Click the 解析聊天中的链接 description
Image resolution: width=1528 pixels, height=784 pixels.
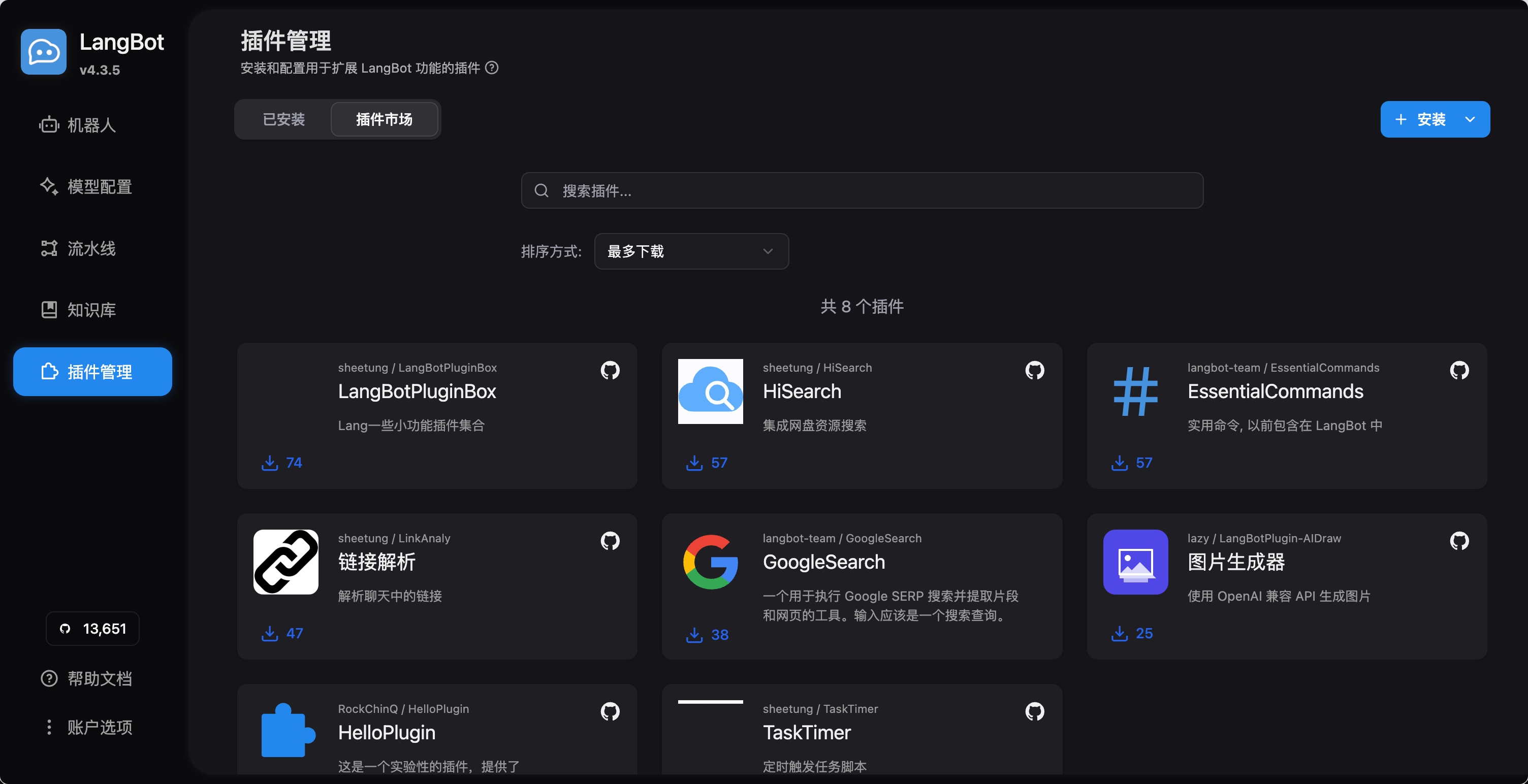click(390, 597)
